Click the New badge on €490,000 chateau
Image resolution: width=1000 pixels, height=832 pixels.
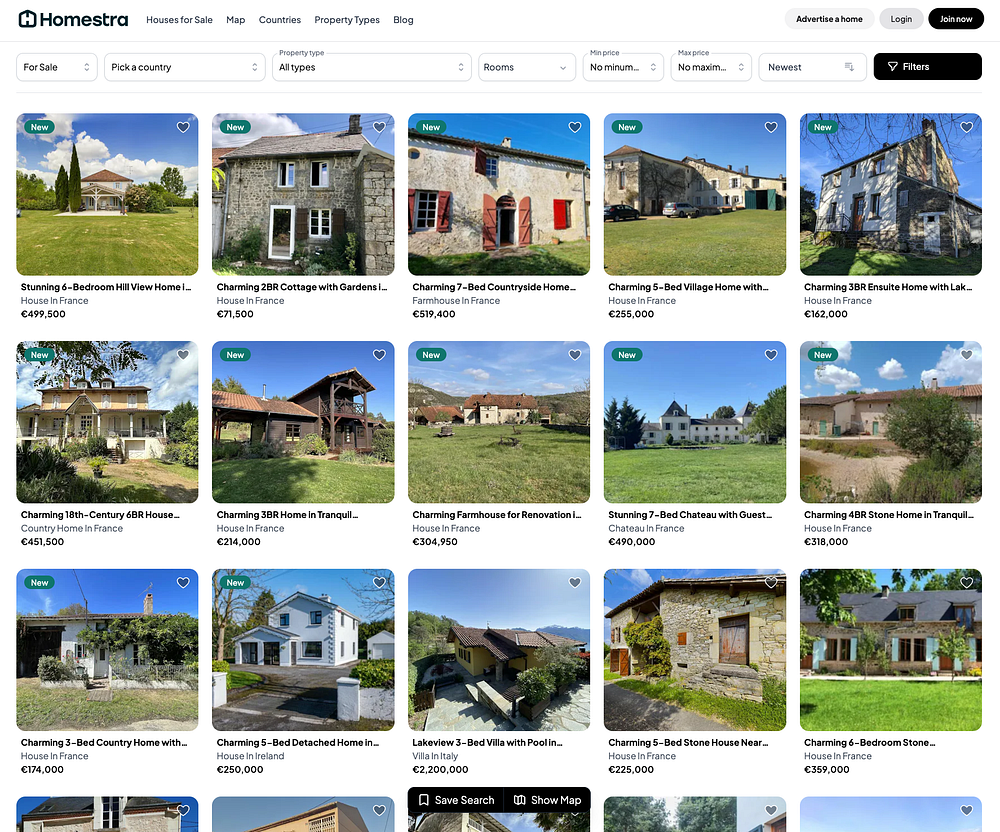[627, 354]
